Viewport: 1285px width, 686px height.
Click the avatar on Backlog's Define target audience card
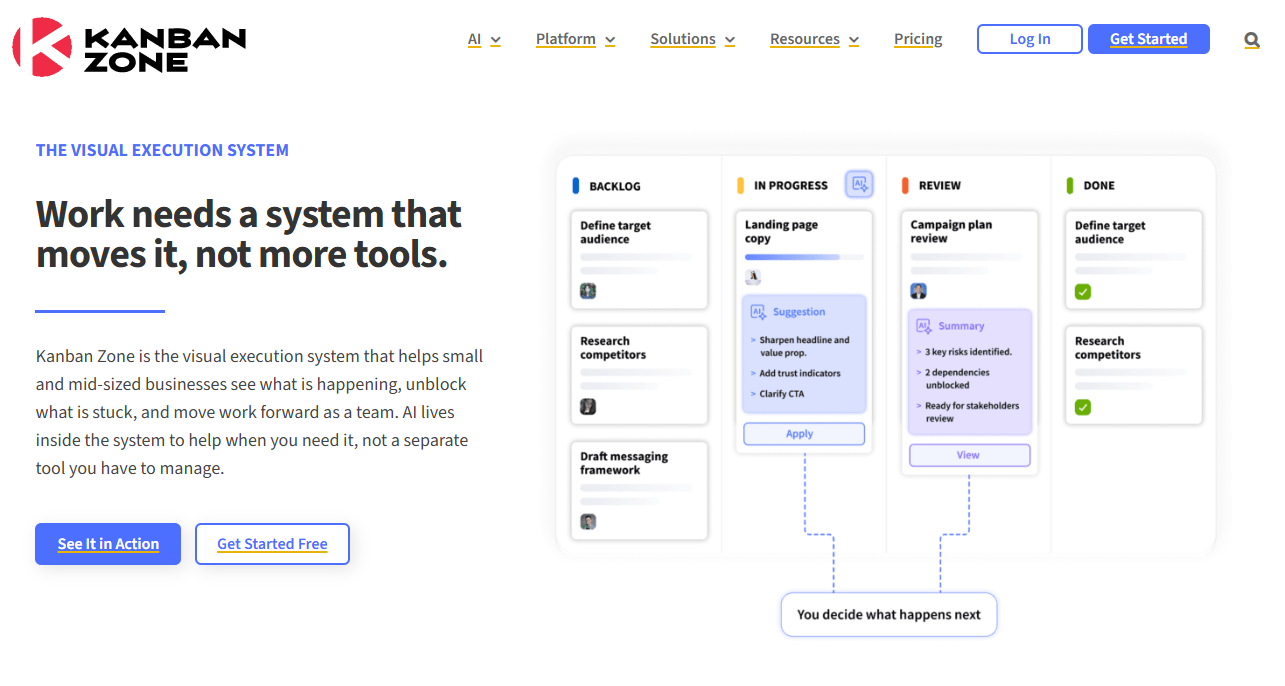coord(588,291)
